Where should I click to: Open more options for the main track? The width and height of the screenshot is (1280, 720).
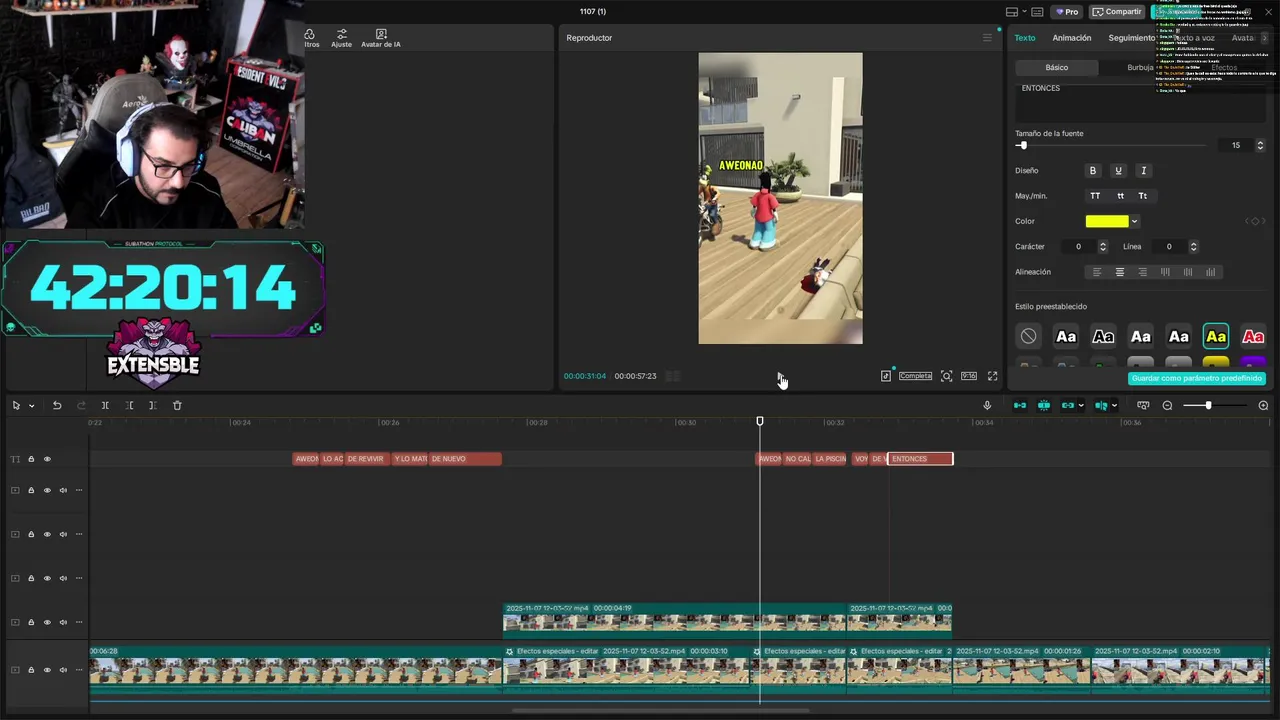point(79,670)
